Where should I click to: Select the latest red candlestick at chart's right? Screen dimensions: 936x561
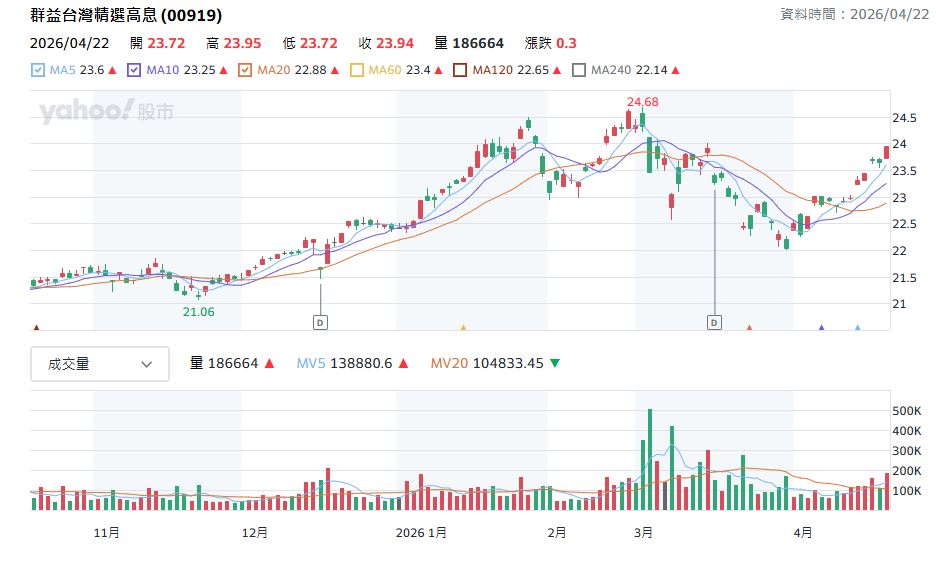point(886,153)
